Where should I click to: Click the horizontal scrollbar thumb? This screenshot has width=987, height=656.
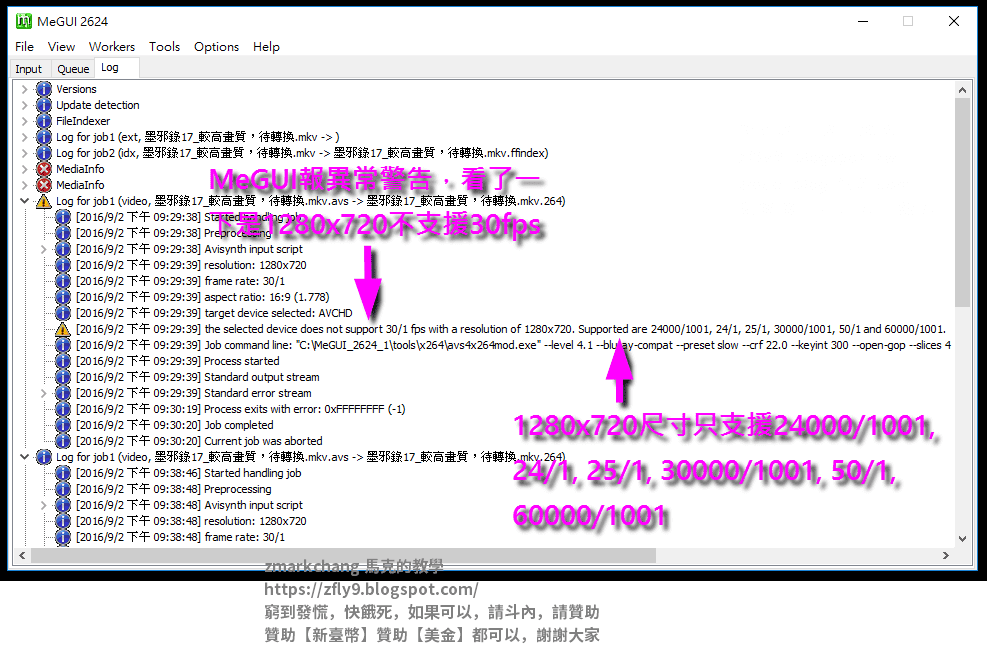(344, 555)
